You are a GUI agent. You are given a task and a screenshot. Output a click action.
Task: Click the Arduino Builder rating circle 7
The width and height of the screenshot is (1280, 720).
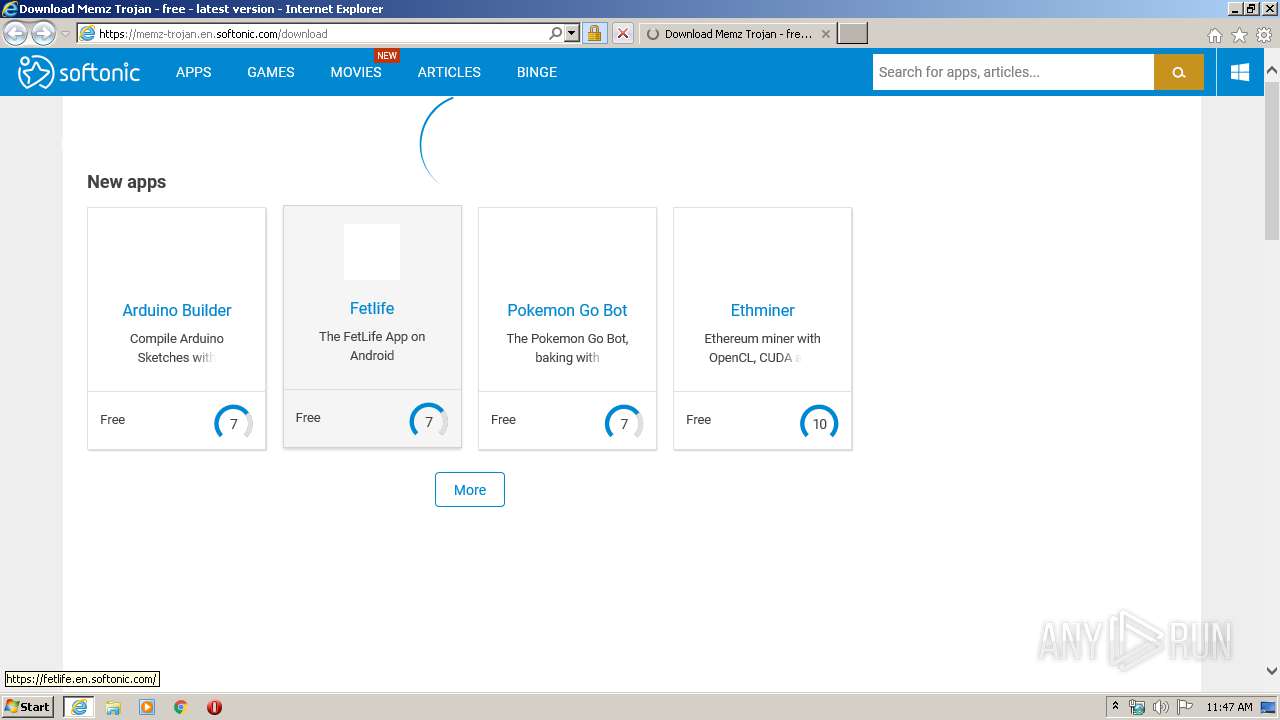(x=233, y=423)
